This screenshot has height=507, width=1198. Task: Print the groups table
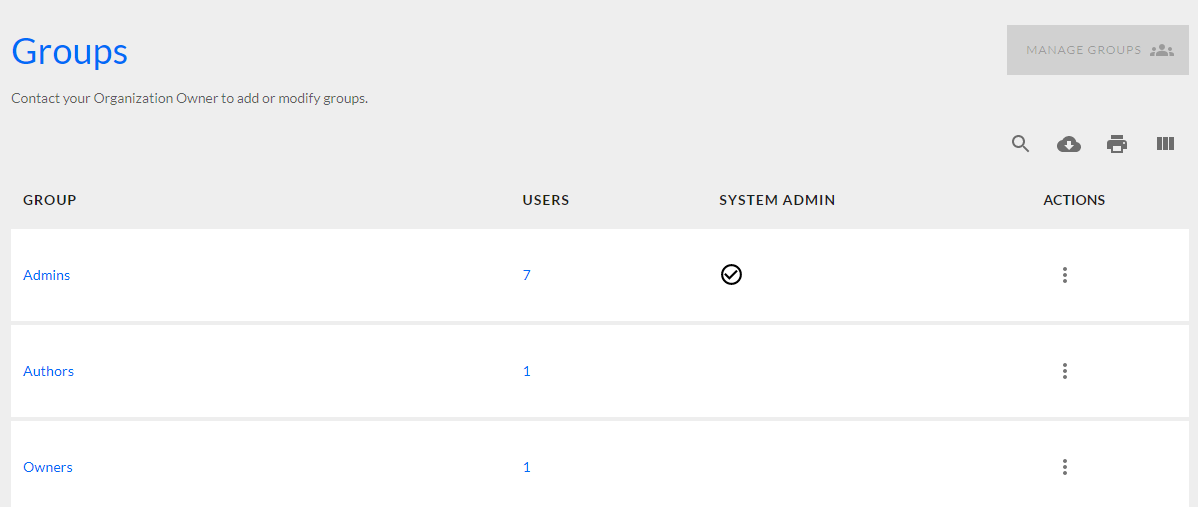[x=1117, y=144]
